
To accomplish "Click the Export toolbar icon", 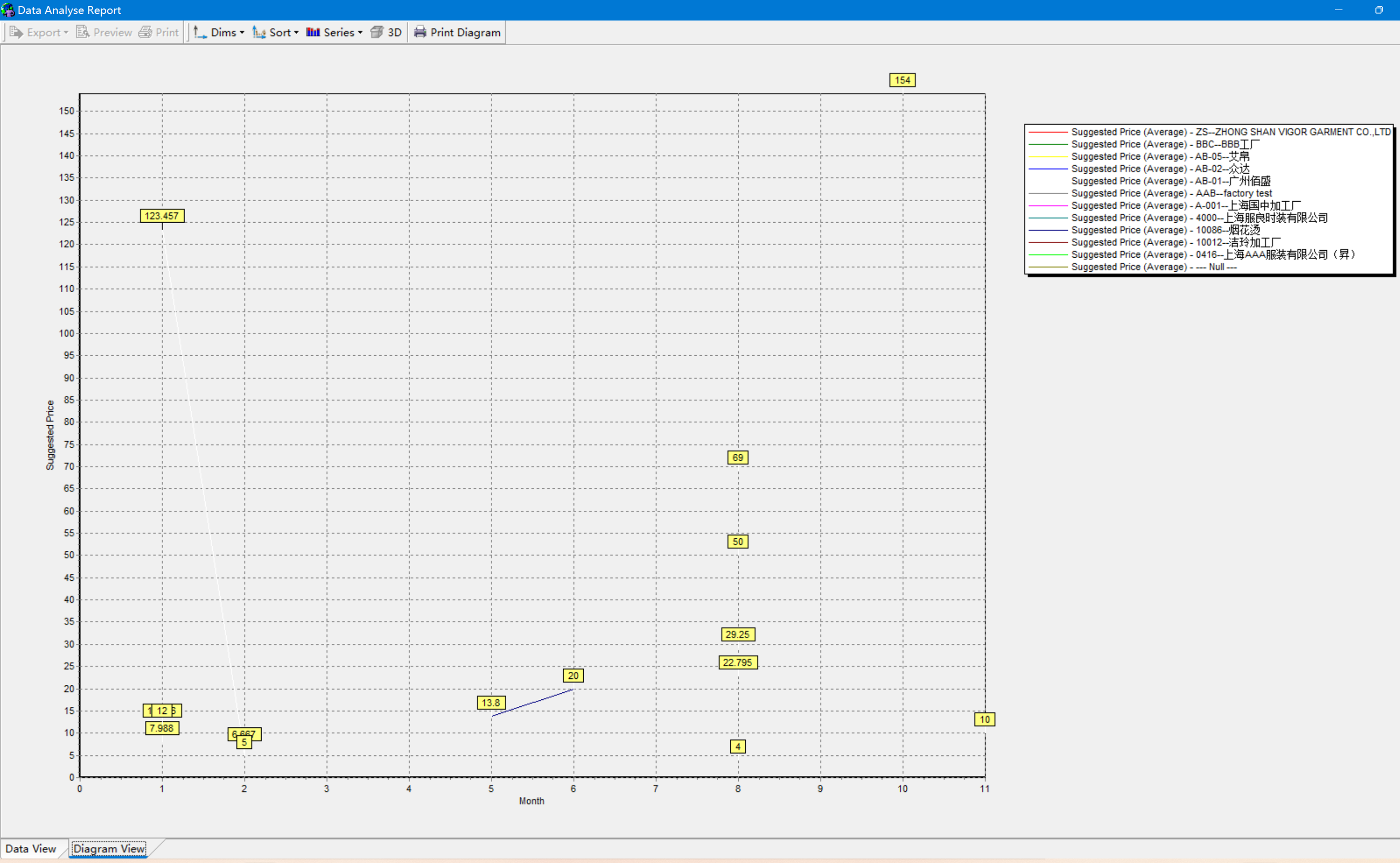I will (x=16, y=33).
